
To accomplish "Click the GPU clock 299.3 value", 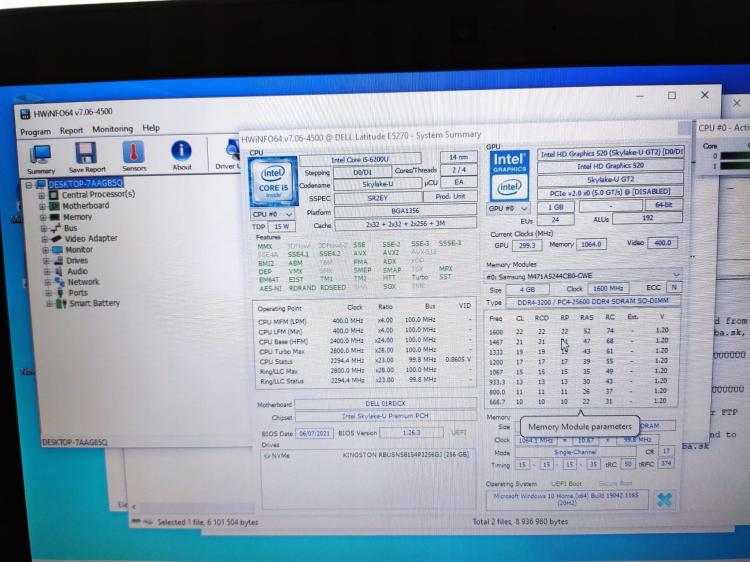I will 527,245.
